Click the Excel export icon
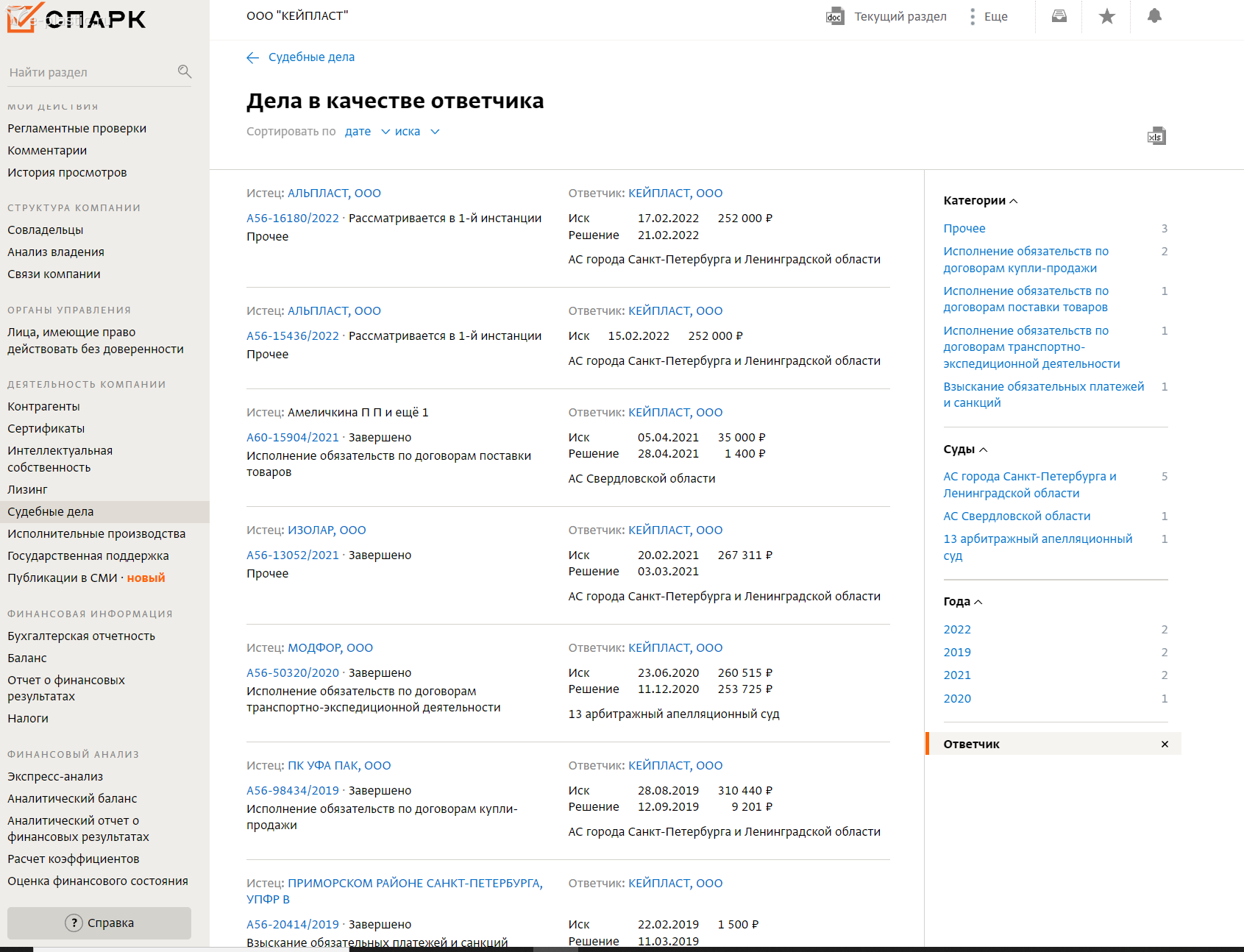 click(x=1156, y=136)
